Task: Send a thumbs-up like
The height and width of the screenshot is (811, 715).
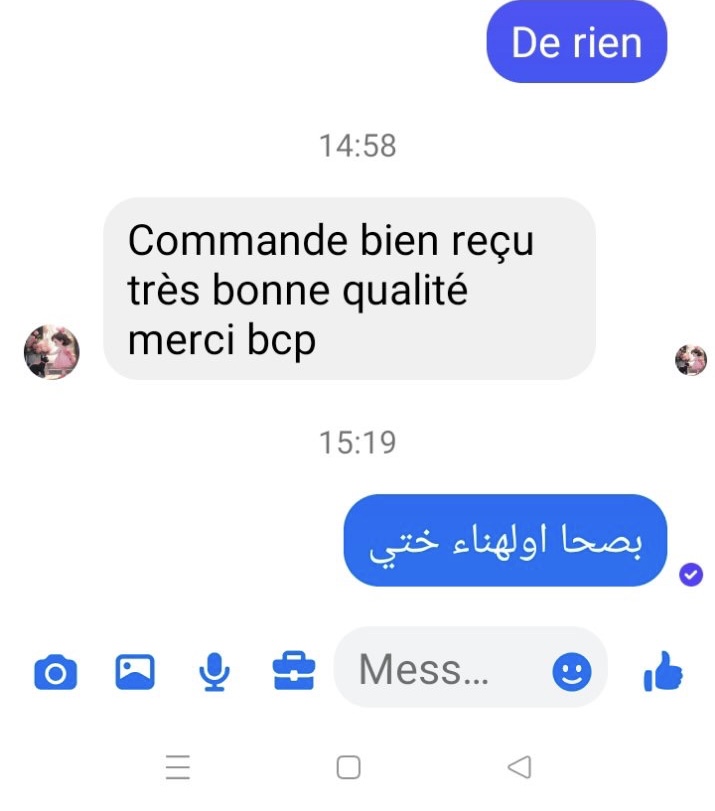Action: [663, 671]
